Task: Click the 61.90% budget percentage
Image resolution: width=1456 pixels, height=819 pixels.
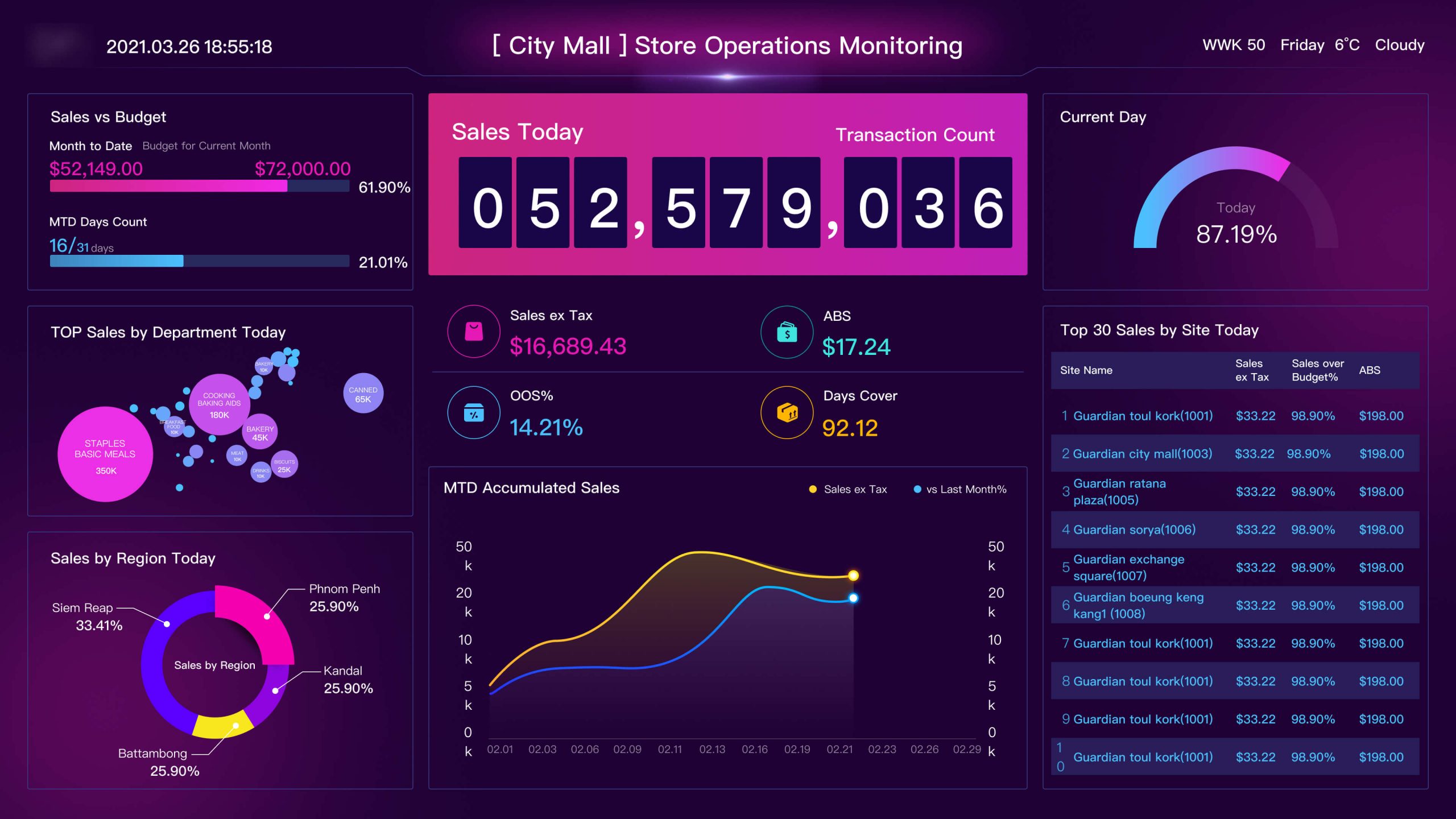Action: [x=384, y=187]
